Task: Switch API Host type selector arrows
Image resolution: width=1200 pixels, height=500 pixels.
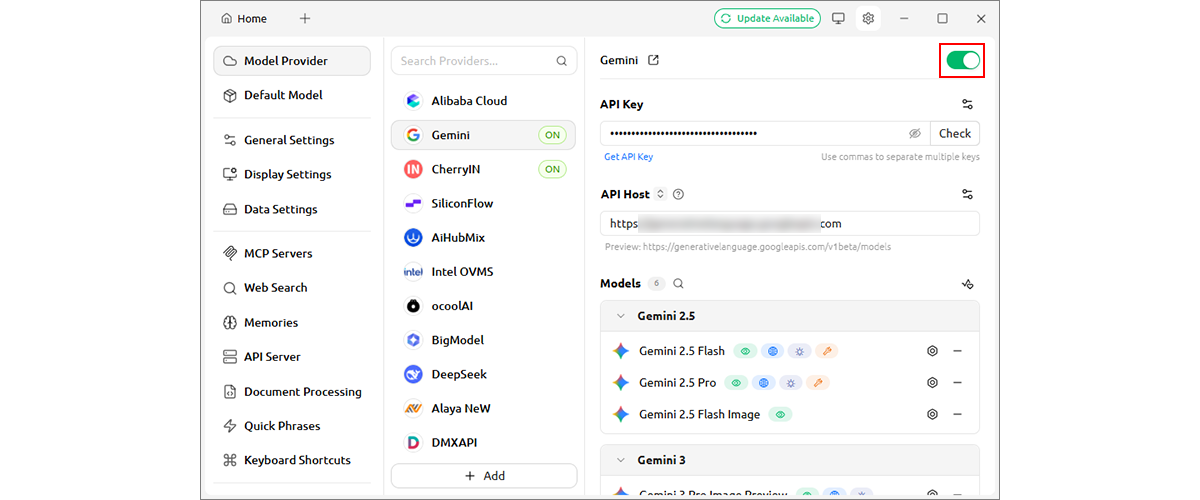Action: pyautogui.click(x=660, y=194)
